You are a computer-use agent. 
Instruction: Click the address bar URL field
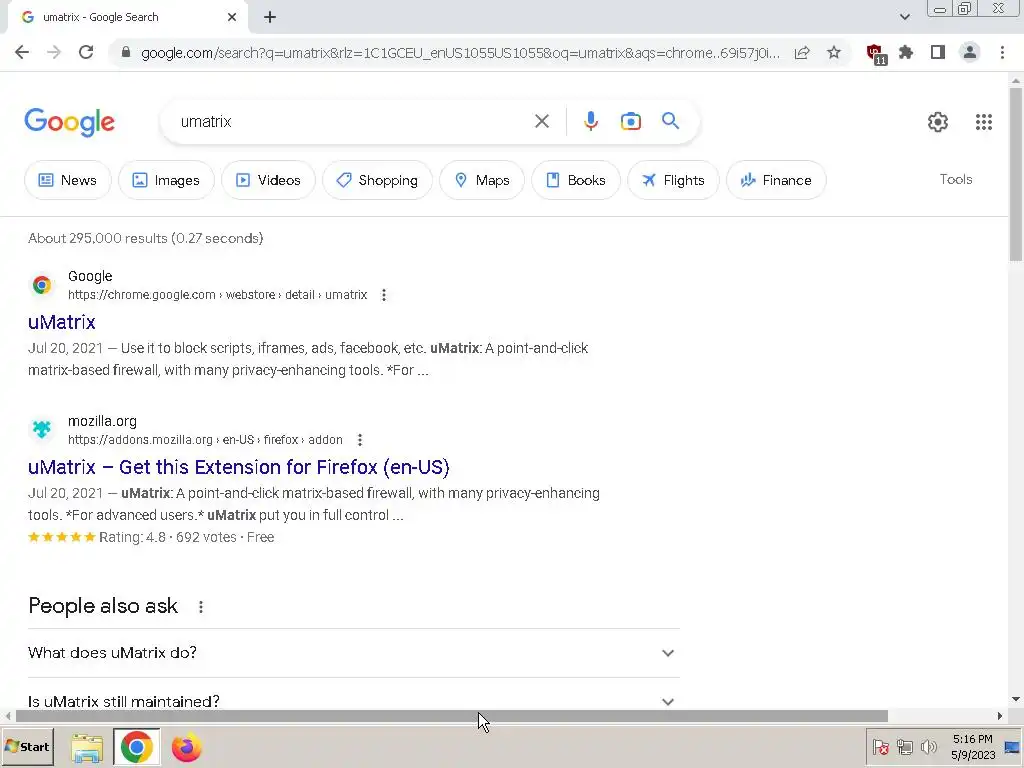[x=460, y=53]
